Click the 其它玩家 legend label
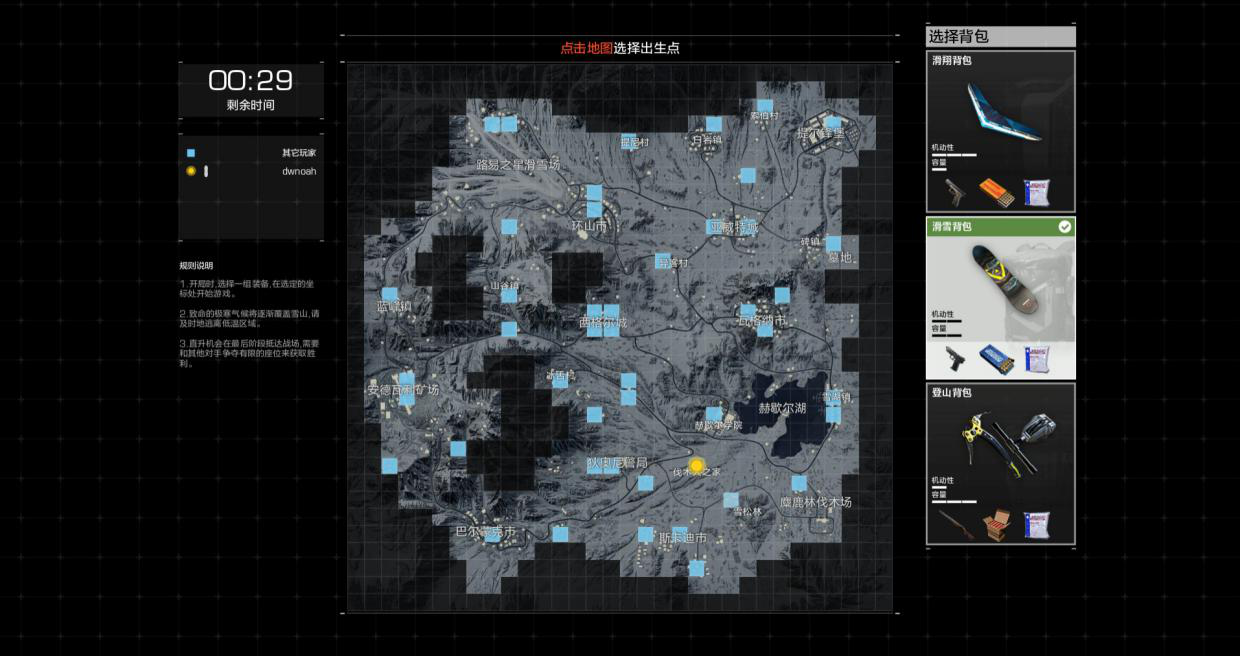Viewport: 1240px width, 656px height. click(x=299, y=153)
